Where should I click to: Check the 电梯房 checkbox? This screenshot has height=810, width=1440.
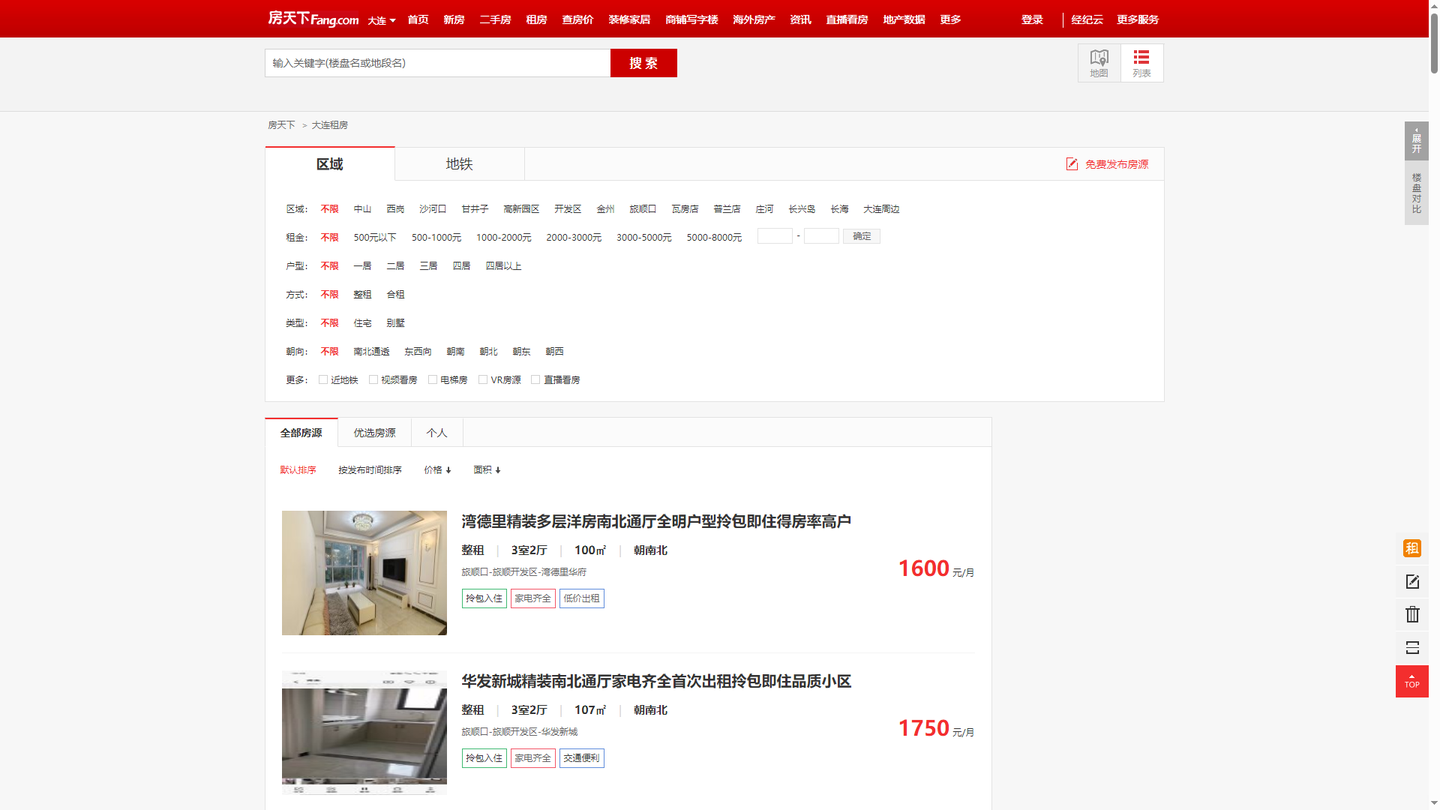click(433, 380)
